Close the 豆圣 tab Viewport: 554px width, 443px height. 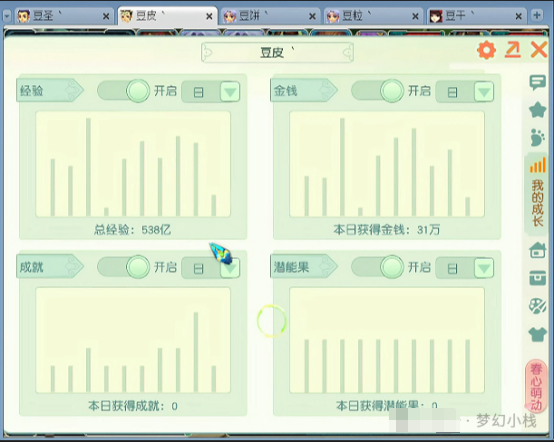click(106, 16)
